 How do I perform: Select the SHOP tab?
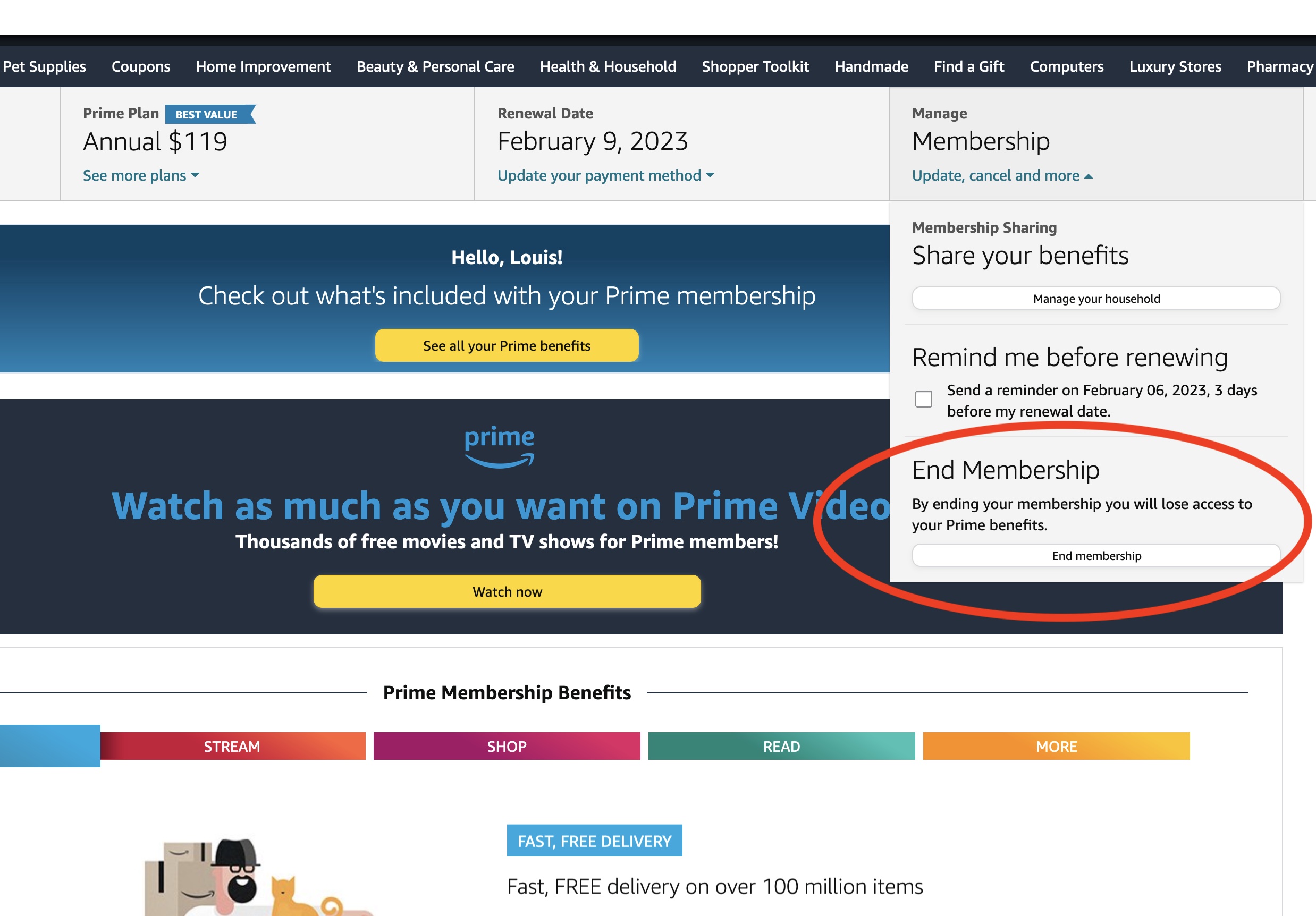[x=506, y=745]
